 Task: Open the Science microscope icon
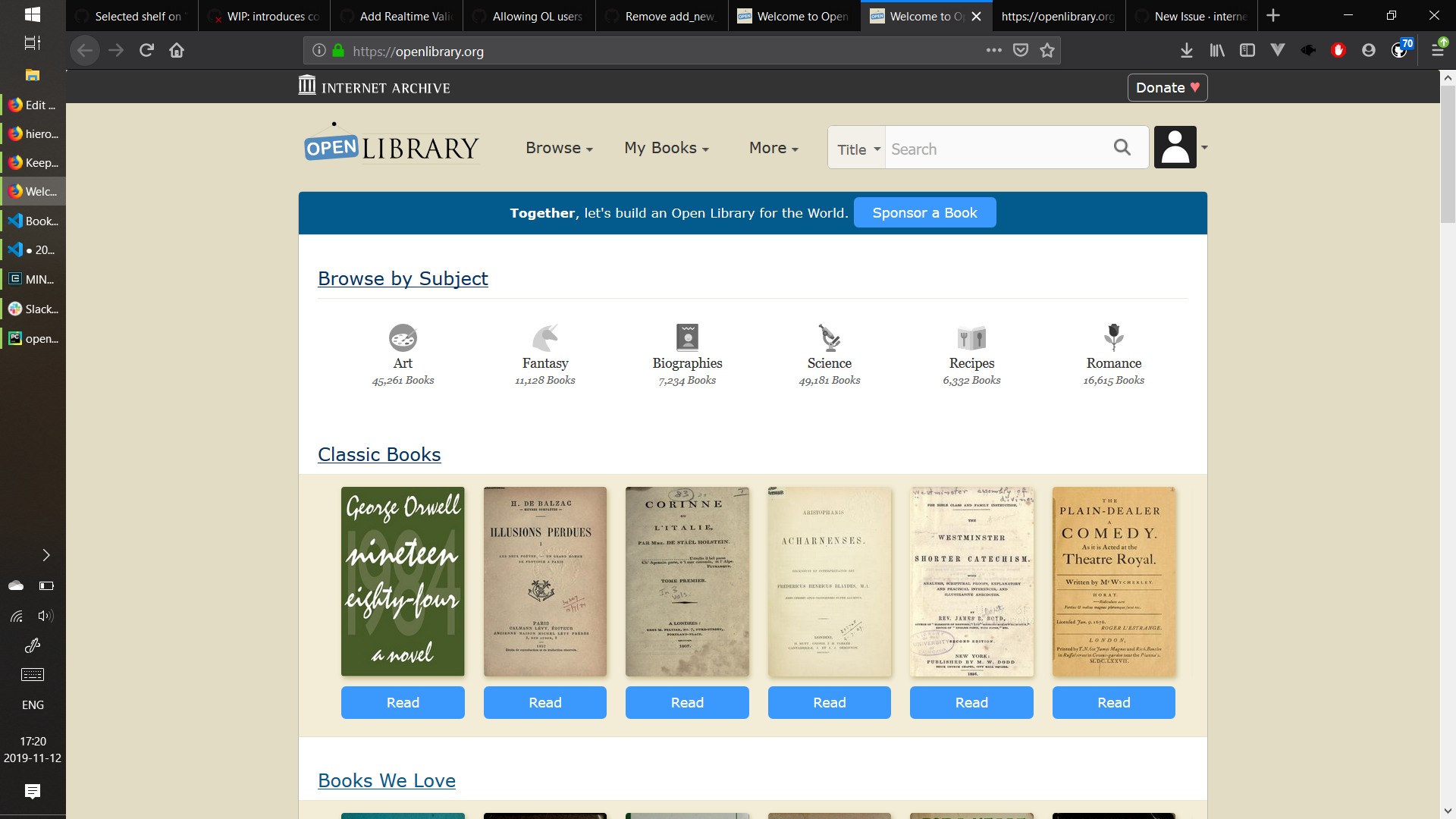click(x=829, y=337)
